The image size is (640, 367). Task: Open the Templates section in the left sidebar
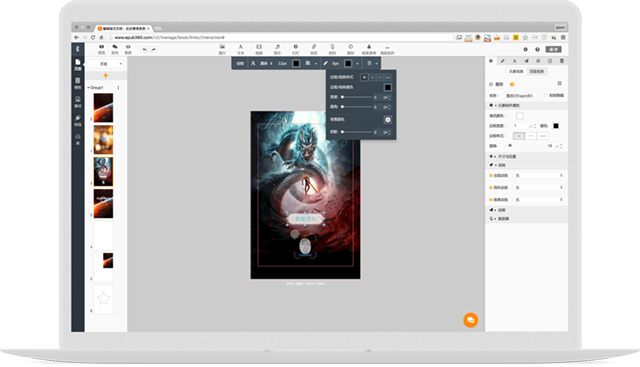78,83
